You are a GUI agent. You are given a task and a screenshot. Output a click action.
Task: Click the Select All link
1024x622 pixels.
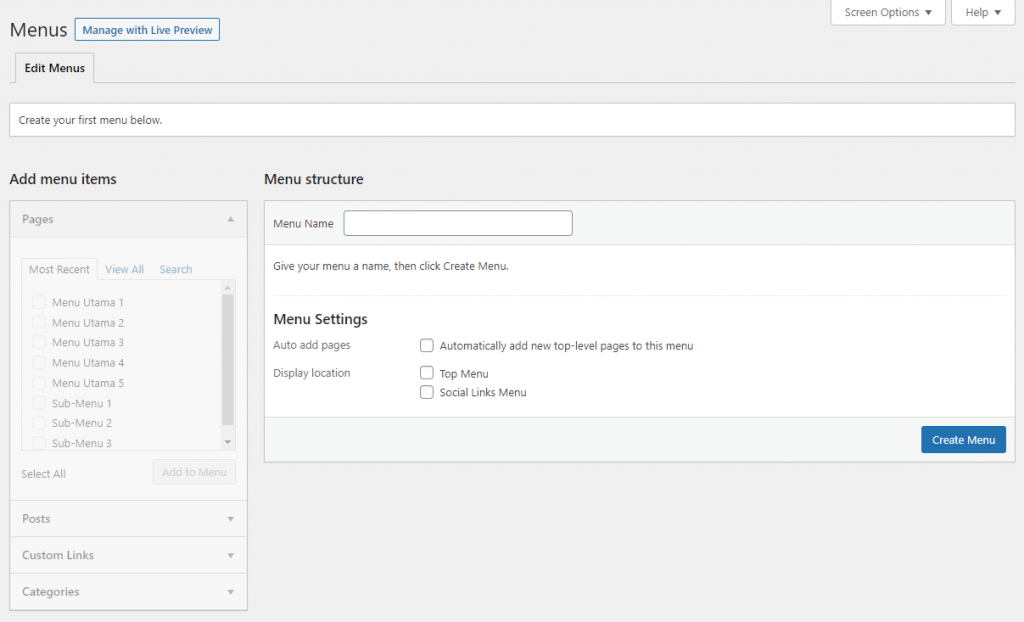click(43, 473)
